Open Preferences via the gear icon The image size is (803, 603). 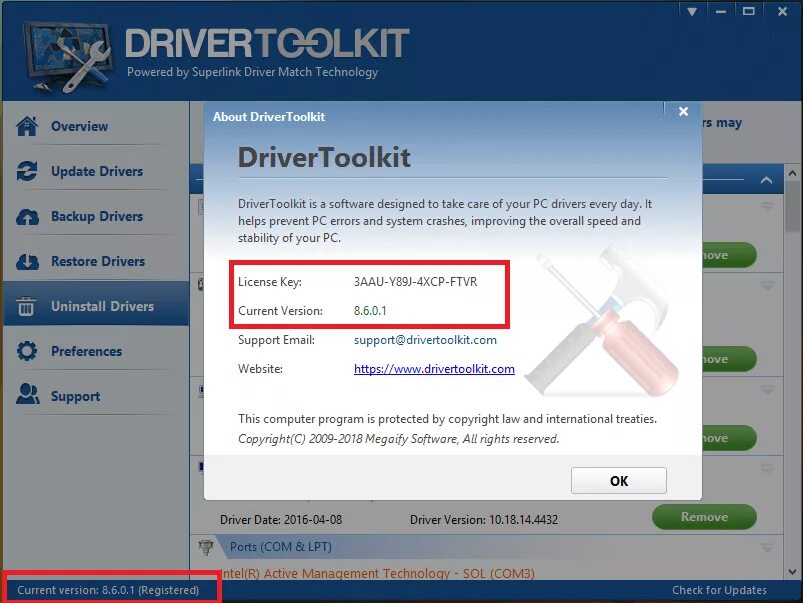click(x=29, y=351)
